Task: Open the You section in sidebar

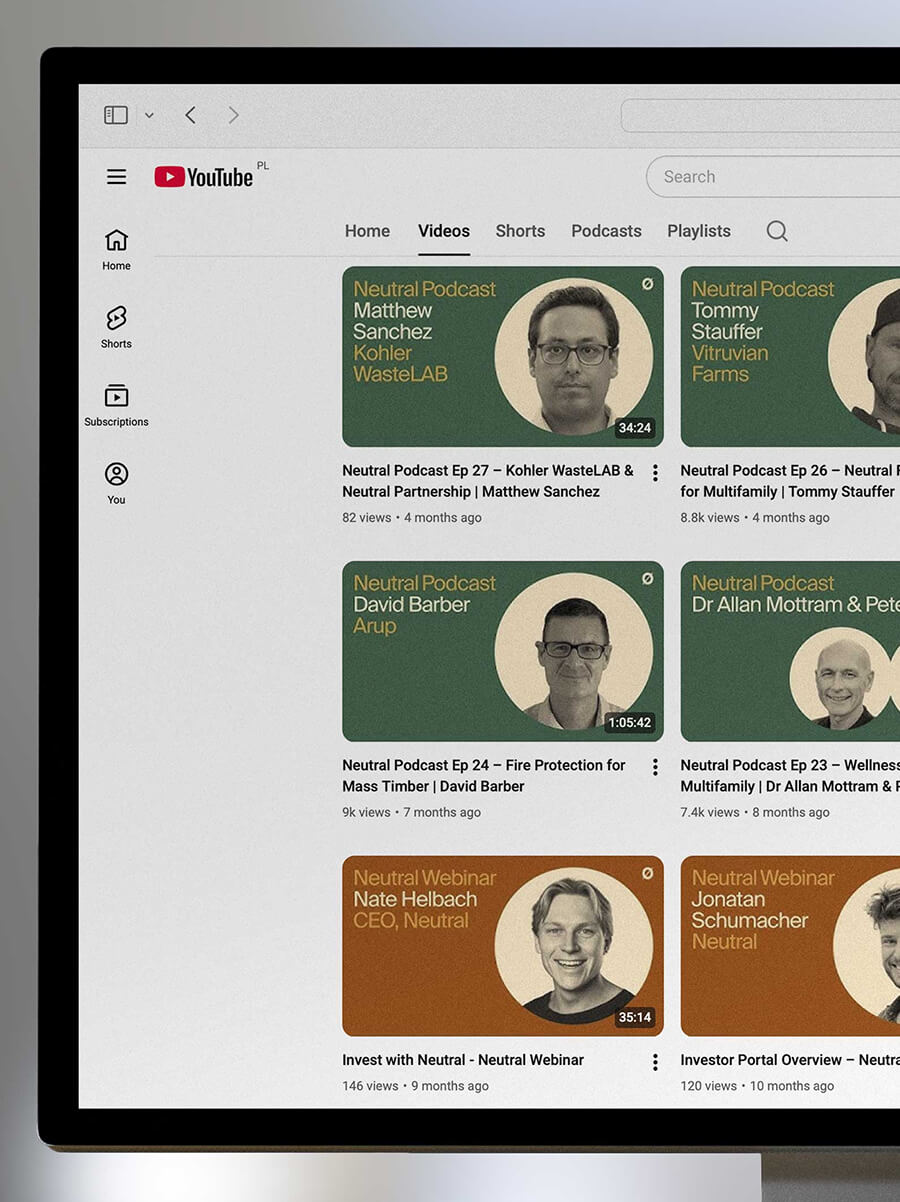Action: [116, 483]
